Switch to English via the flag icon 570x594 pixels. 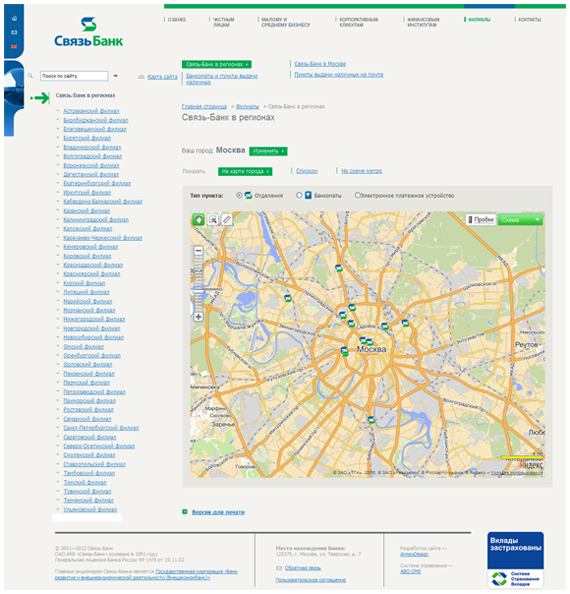coord(14,47)
